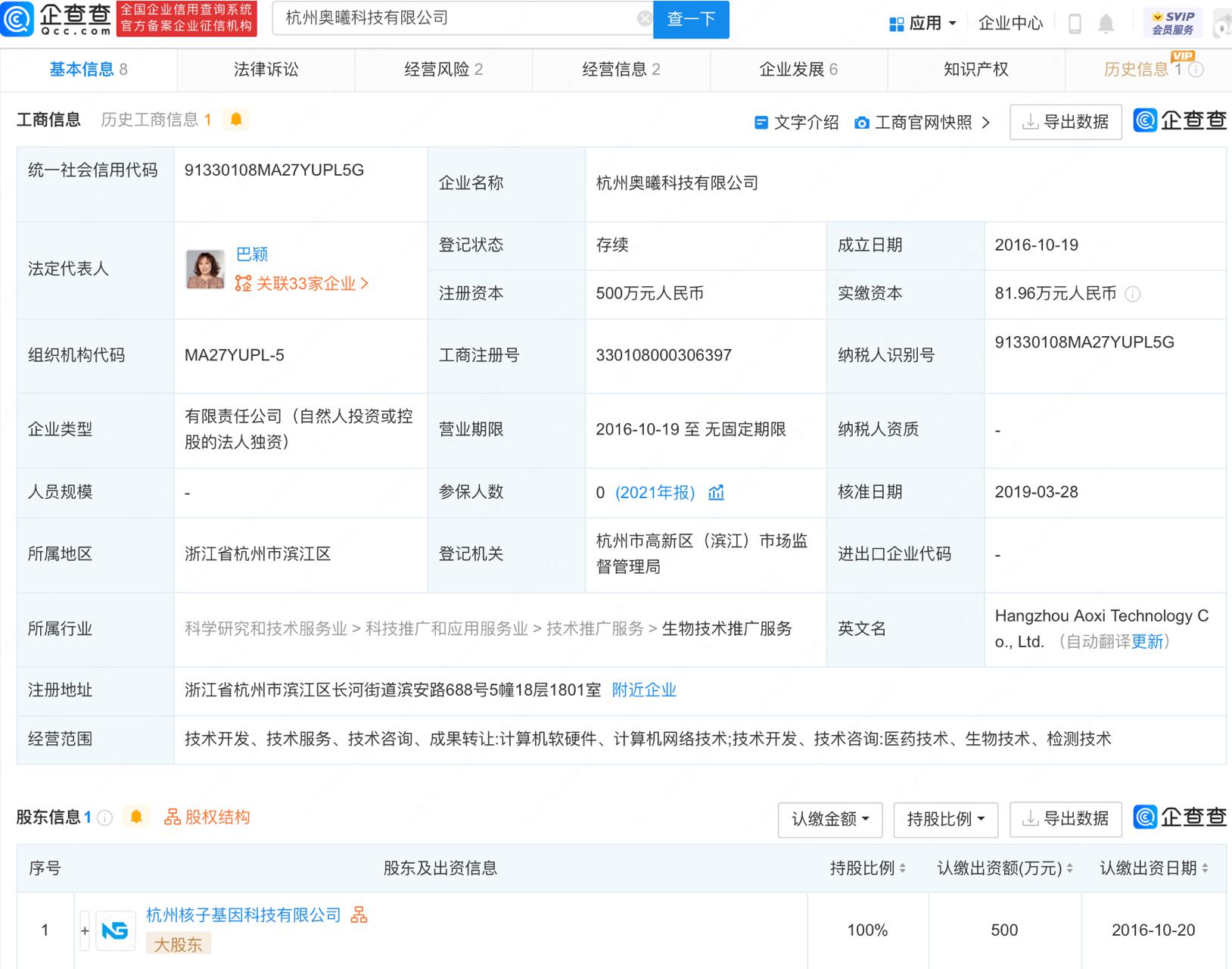
Task: Click 企查查 logo in 股东信息 section
Action: [x=1180, y=817]
